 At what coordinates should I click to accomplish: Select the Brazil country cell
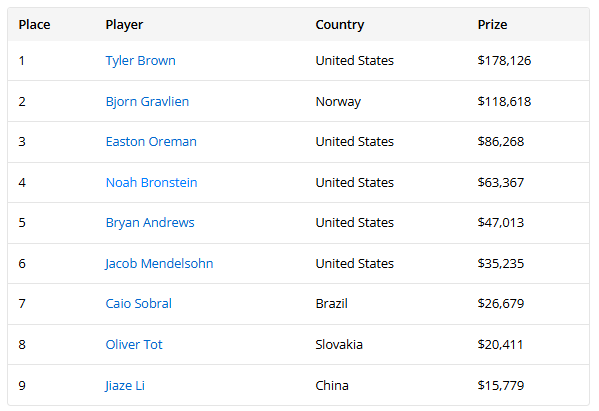[x=332, y=304]
